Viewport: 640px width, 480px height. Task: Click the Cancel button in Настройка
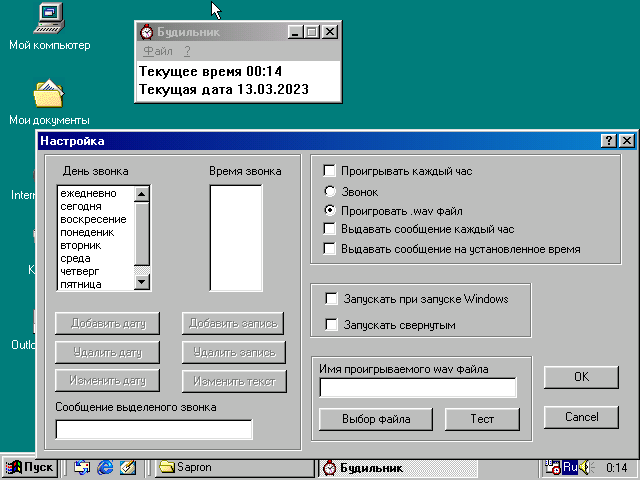tap(581, 417)
